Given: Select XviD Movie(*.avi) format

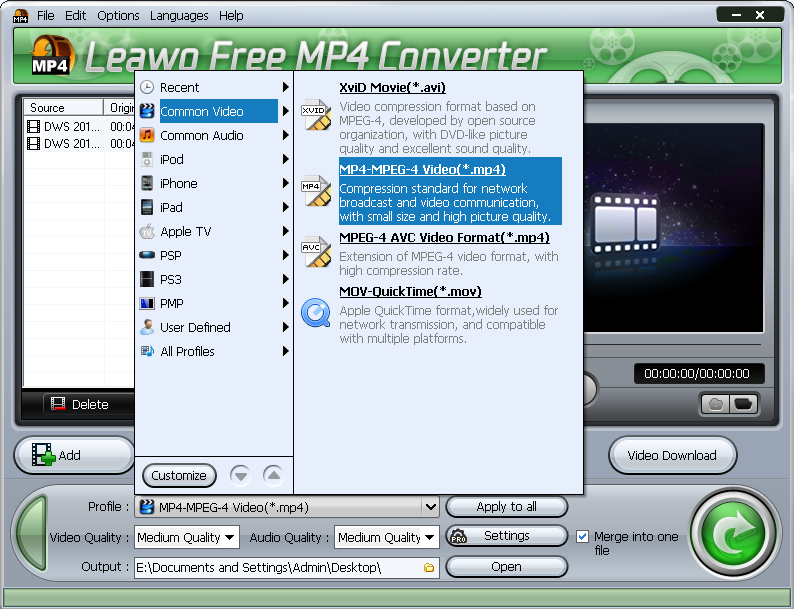Looking at the screenshot, I should (x=392, y=88).
